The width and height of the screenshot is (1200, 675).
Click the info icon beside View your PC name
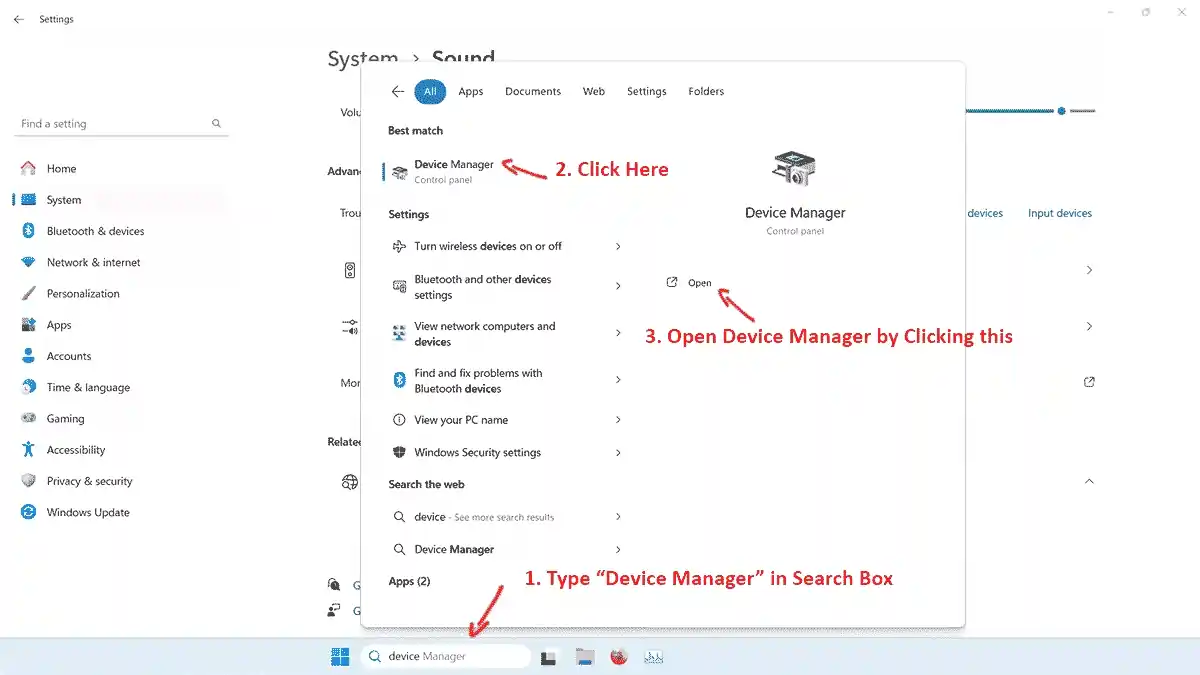click(400, 420)
